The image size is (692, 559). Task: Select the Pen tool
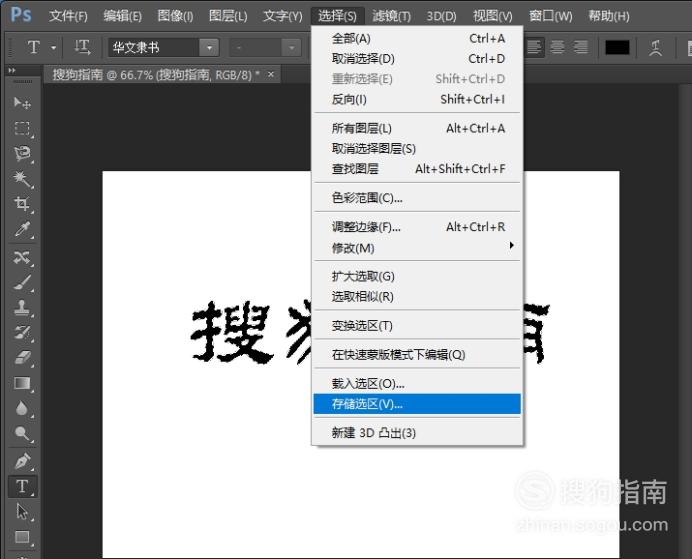coord(22,461)
